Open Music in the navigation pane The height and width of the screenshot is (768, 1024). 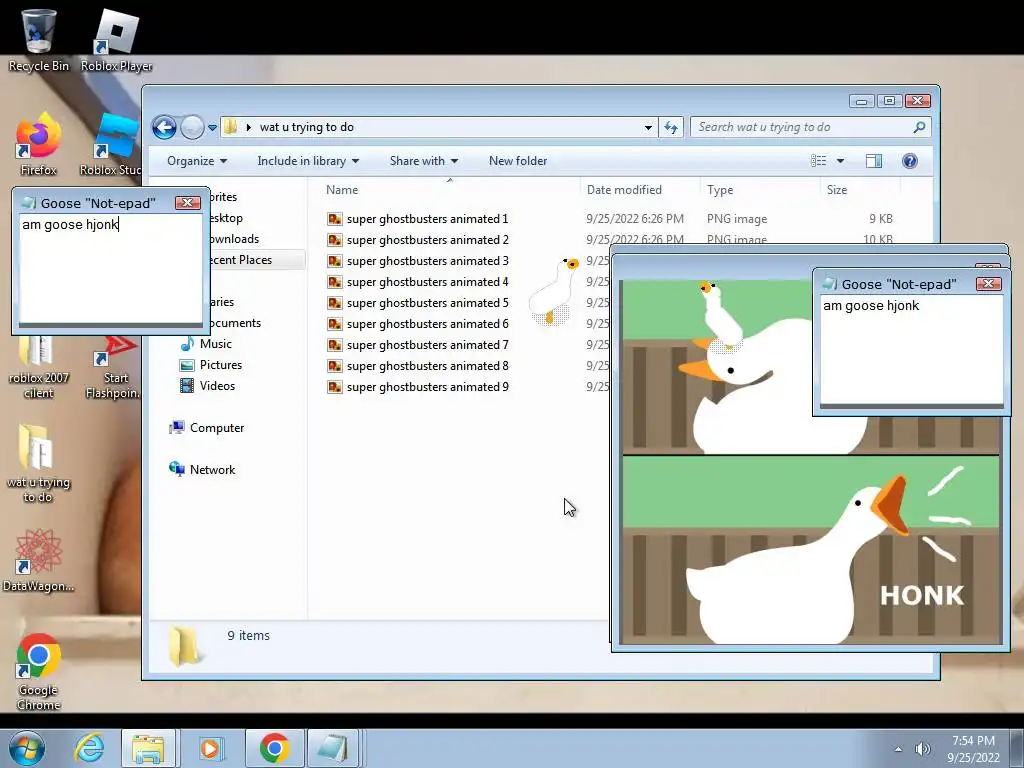[206, 344]
